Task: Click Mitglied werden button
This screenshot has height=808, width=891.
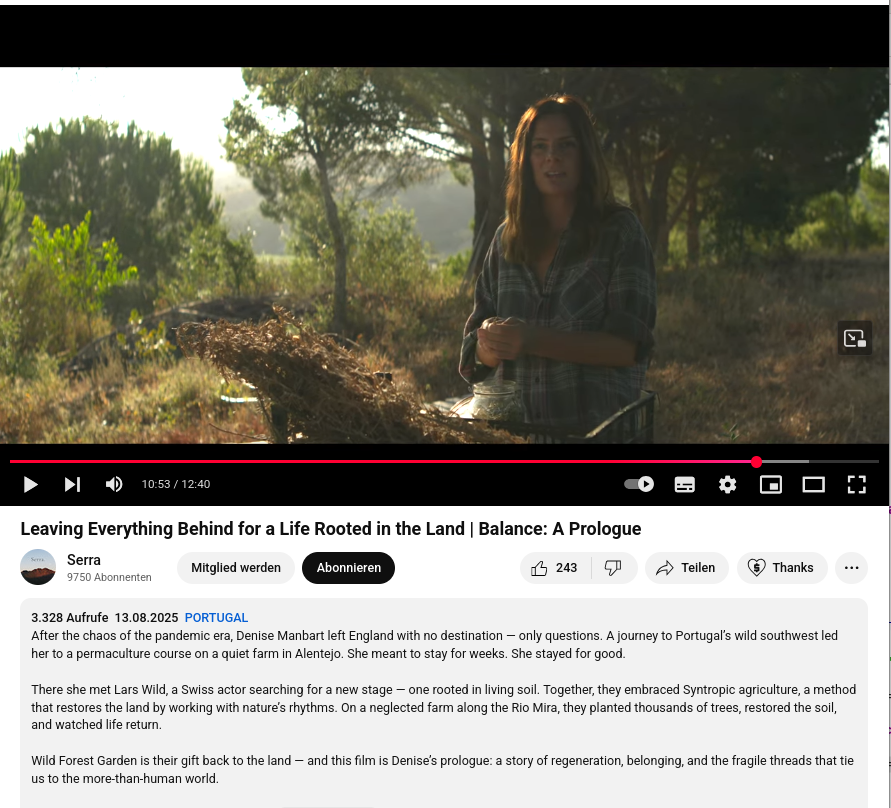Action: pyautogui.click(x=236, y=568)
